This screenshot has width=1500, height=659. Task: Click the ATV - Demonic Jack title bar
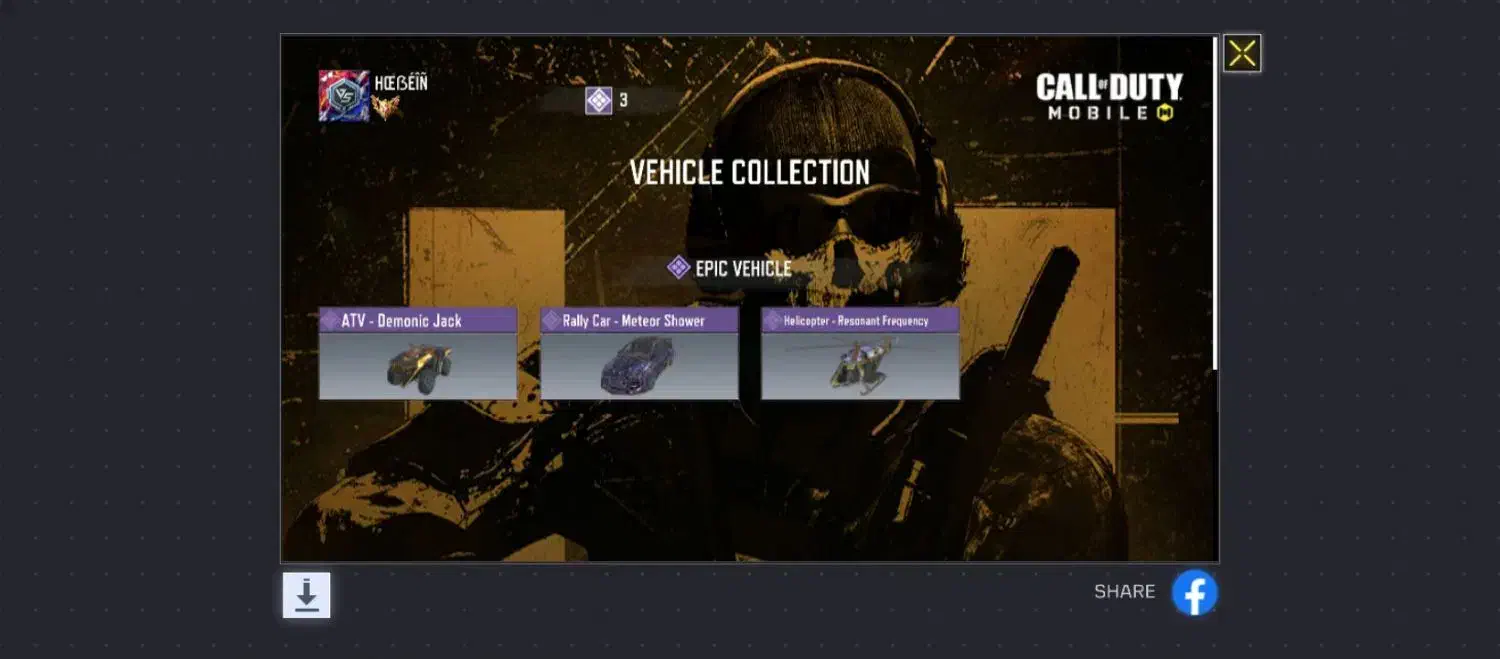[x=418, y=320]
